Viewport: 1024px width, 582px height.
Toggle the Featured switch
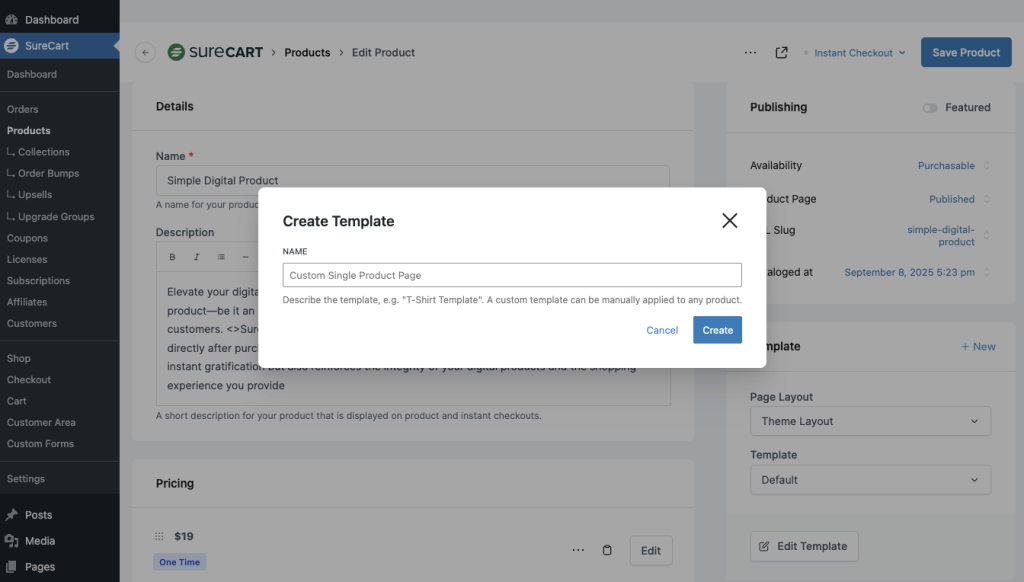[930, 108]
